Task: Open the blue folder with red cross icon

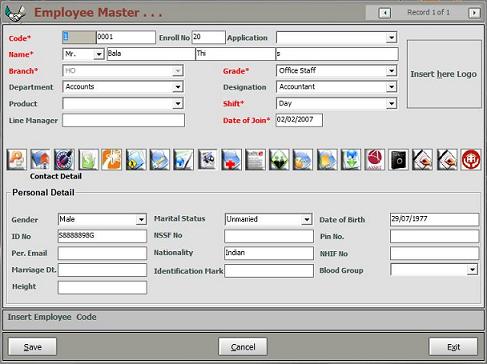Action: coord(231,160)
